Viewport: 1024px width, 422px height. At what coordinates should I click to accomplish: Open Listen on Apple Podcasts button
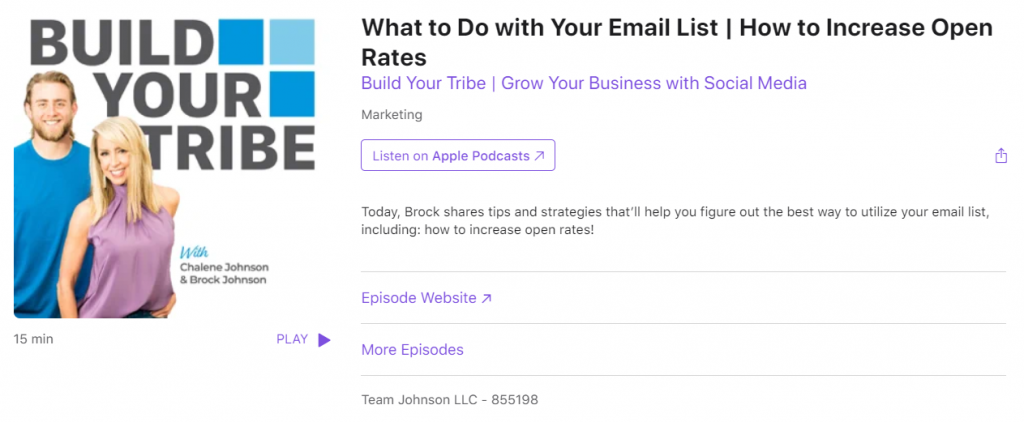point(458,155)
